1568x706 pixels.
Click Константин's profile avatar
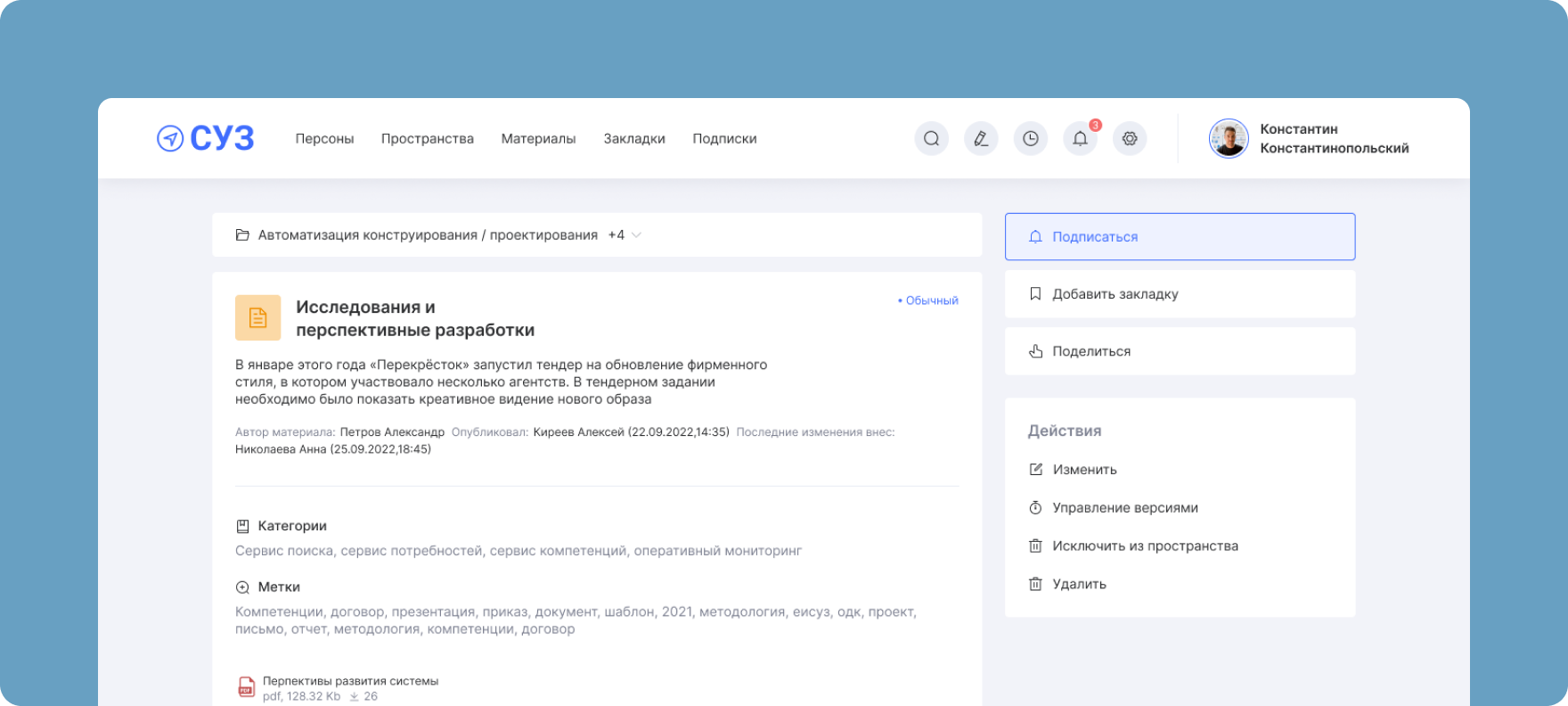(x=1229, y=138)
